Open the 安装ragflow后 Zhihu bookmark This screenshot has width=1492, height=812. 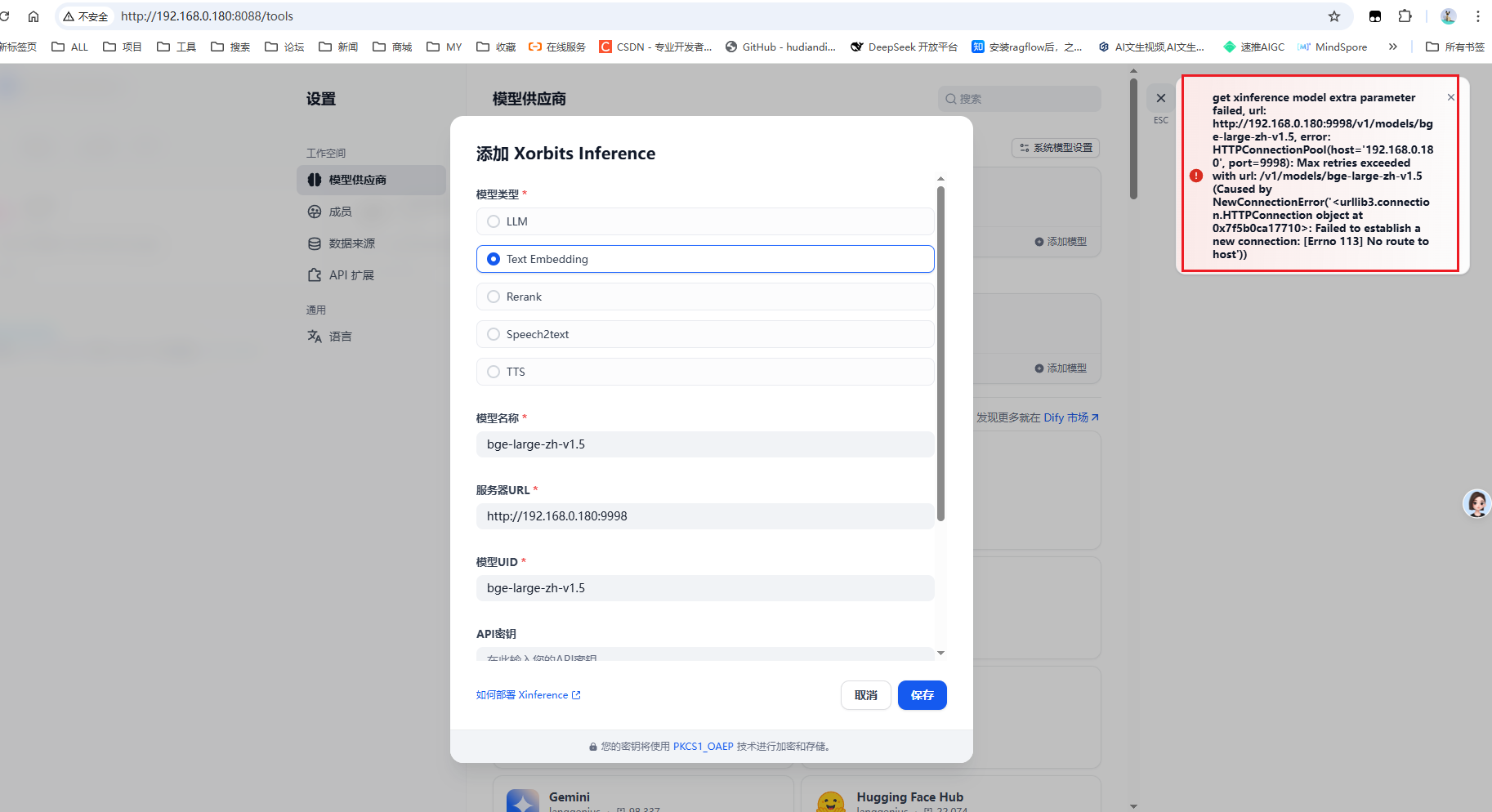click(1027, 47)
